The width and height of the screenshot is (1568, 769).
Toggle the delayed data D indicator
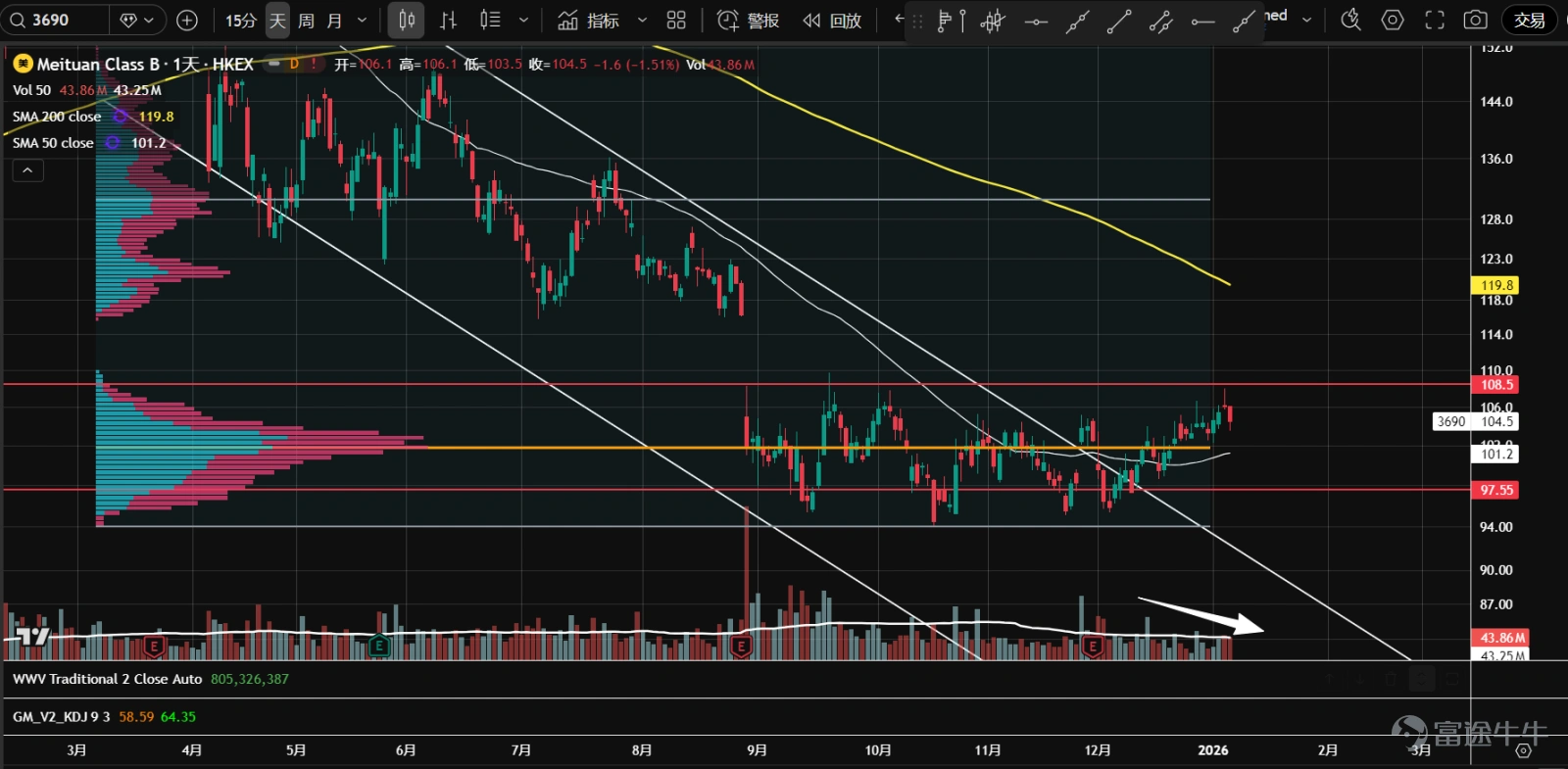[293, 64]
